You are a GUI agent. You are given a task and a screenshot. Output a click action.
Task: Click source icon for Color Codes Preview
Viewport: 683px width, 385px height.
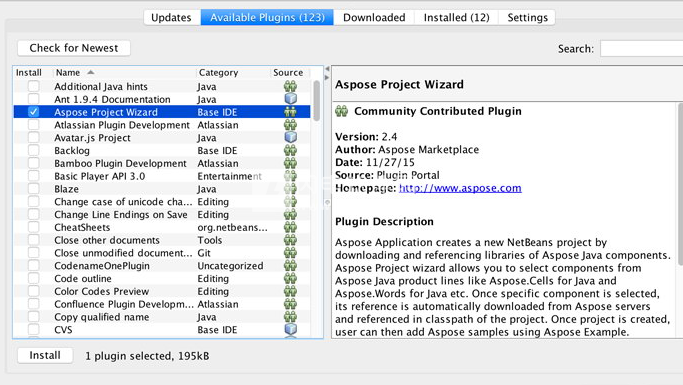pos(291,291)
